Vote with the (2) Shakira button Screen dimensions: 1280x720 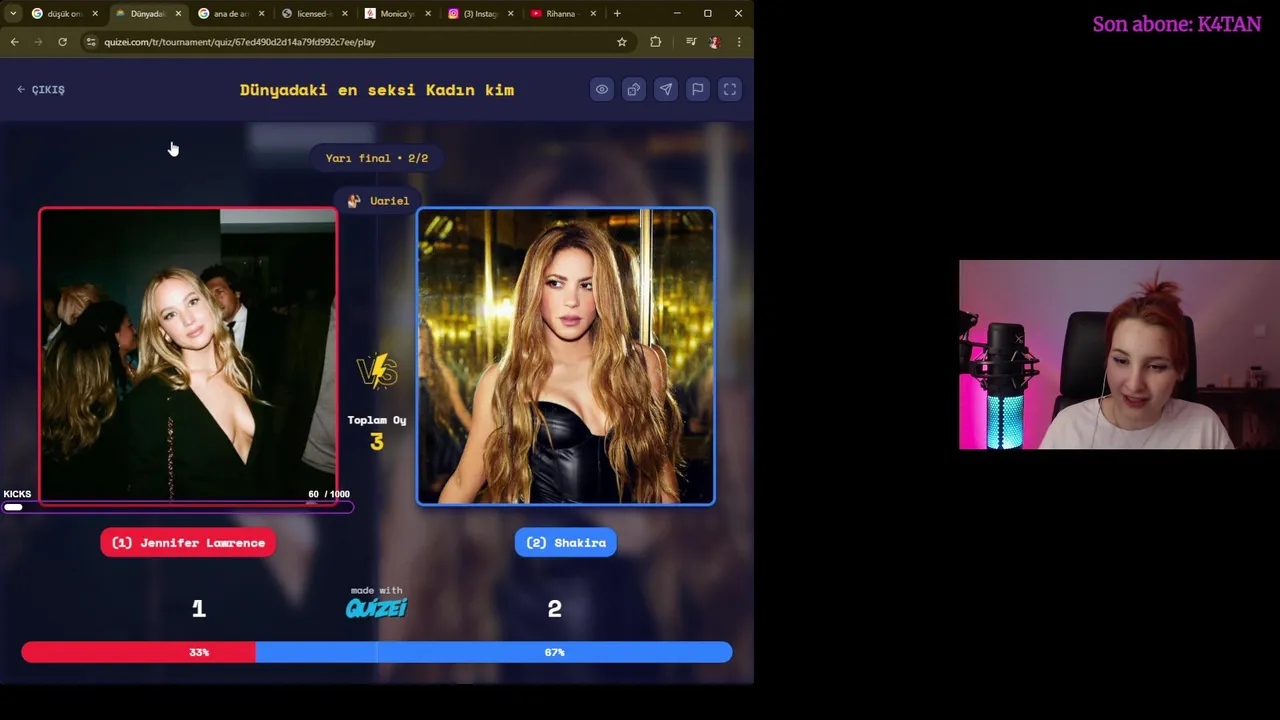tap(566, 543)
